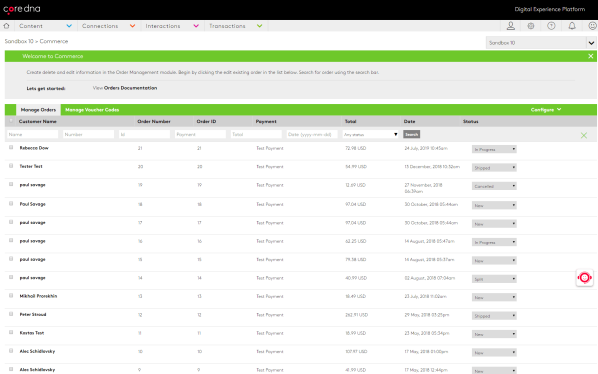Click the Number filter input field
The width and height of the screenshot is (598, 374).
tap(88, 134)
